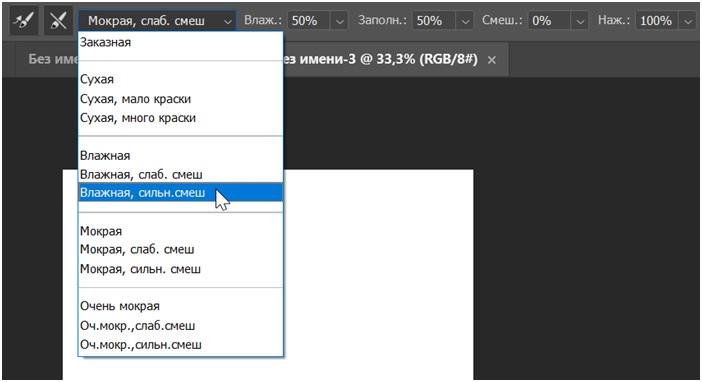Click the Влаж. 50% value field

pos(309,21)
